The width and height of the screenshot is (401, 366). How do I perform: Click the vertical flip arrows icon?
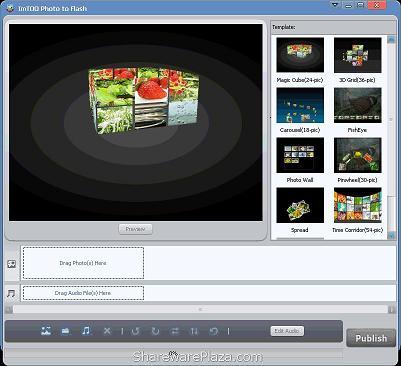point(194,331)
